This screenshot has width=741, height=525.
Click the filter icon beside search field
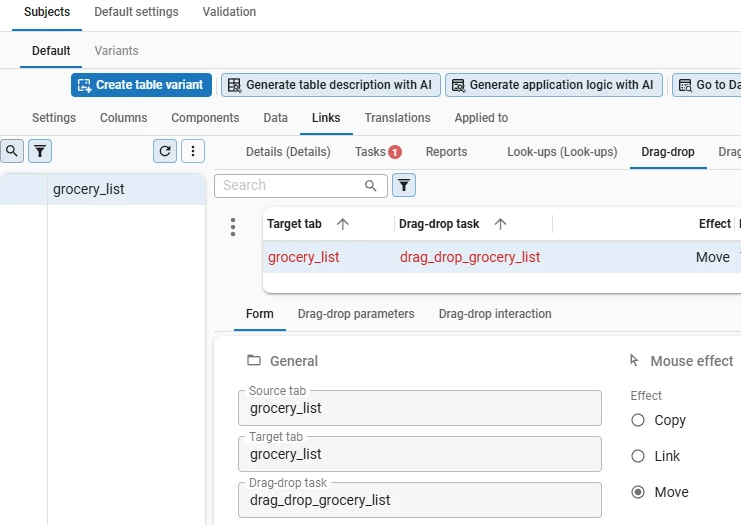tap(403, 185)
